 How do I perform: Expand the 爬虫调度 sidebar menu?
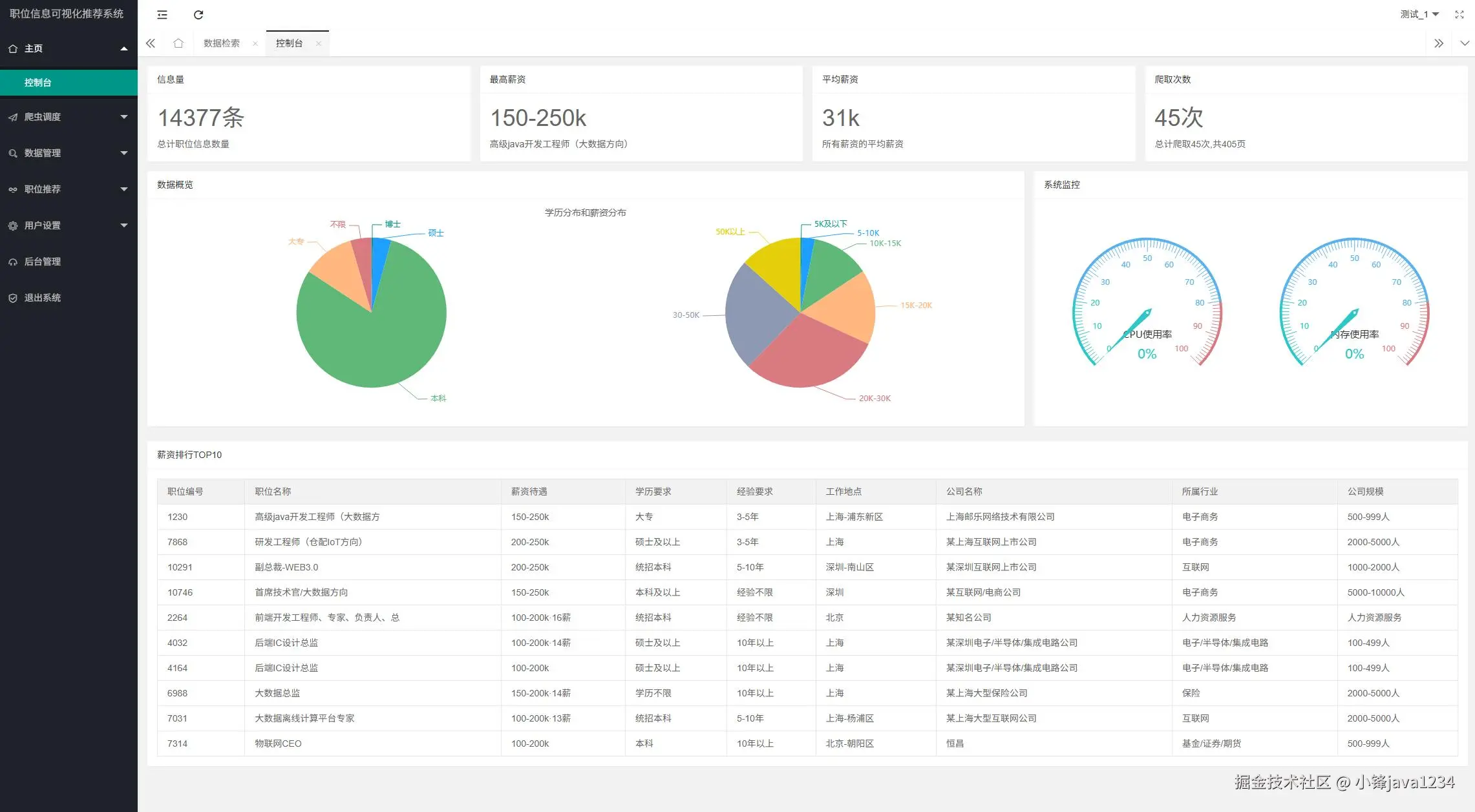tap(68, 117)
